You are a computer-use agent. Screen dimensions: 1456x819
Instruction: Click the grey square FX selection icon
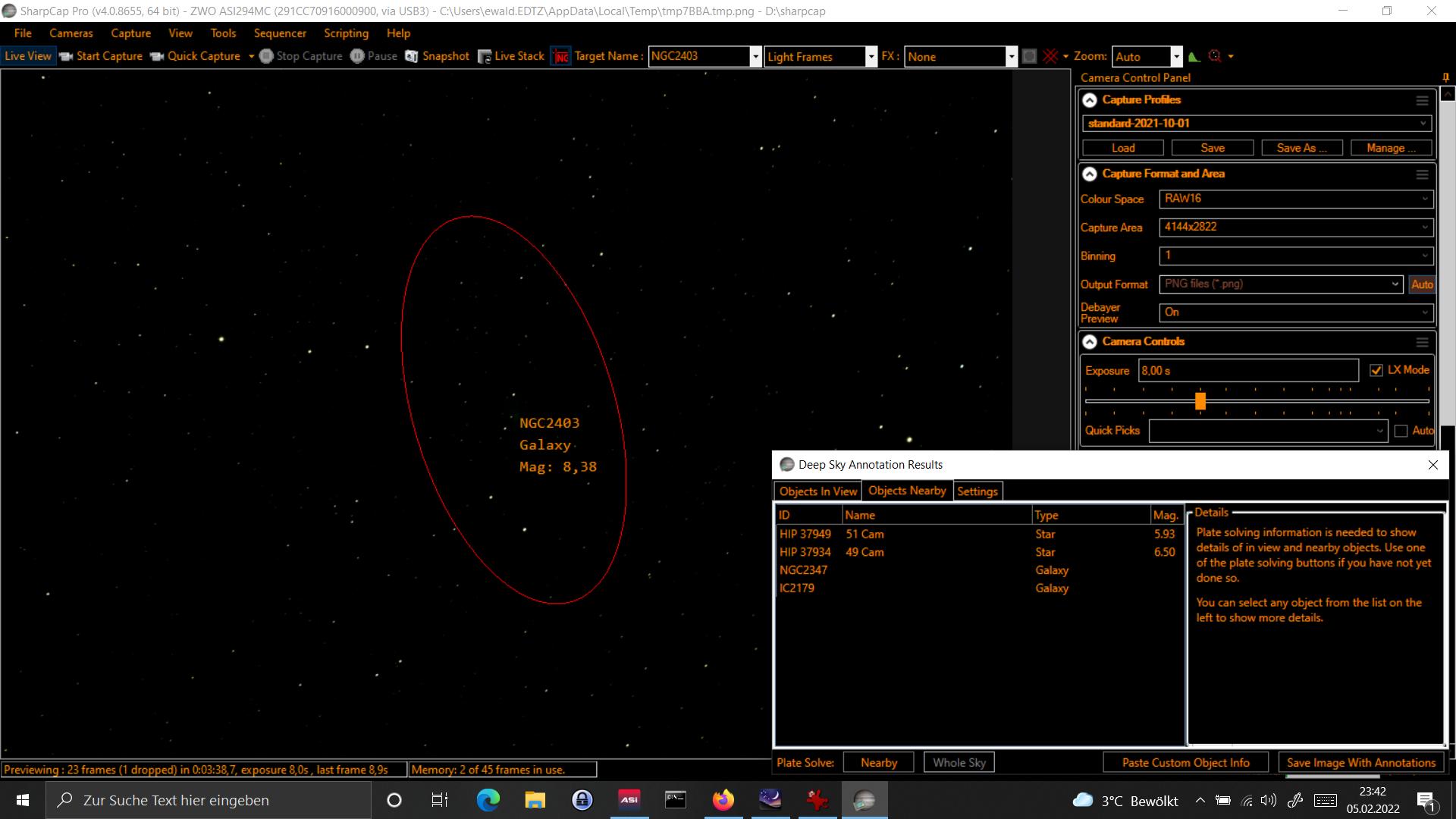1029,56
